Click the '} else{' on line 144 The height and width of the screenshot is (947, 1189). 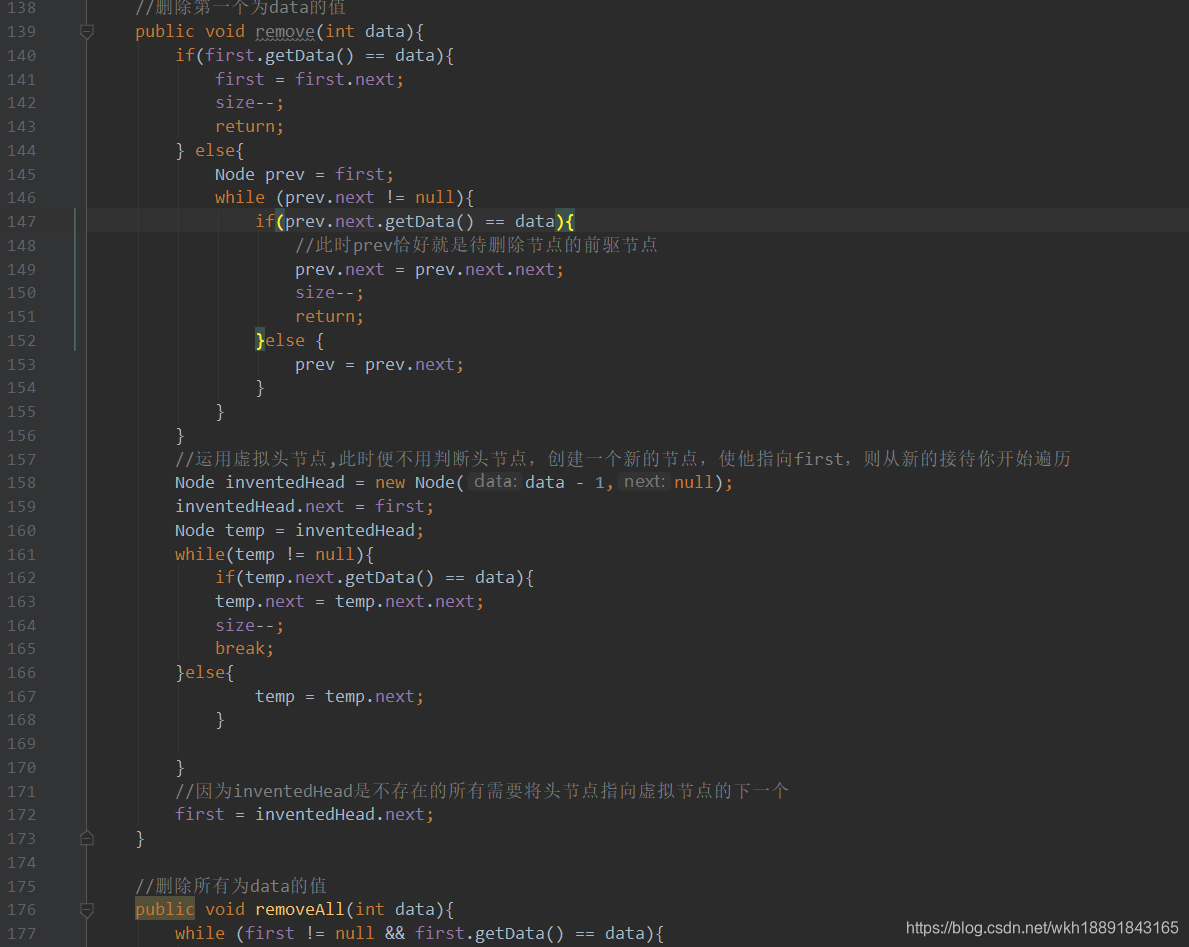tap(210, 151)
